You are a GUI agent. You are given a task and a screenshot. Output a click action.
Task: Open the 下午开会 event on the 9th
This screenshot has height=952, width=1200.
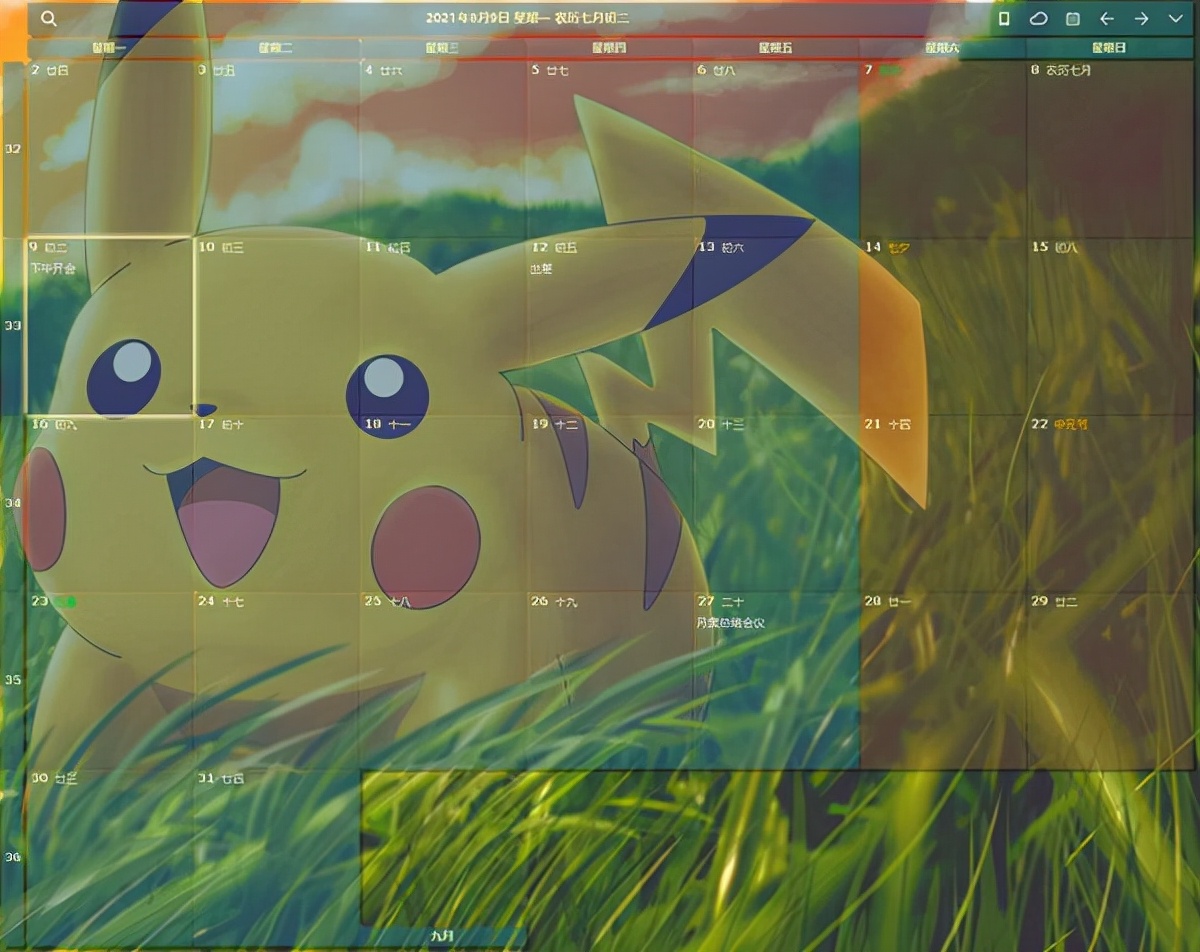click(x=53, y=269)
